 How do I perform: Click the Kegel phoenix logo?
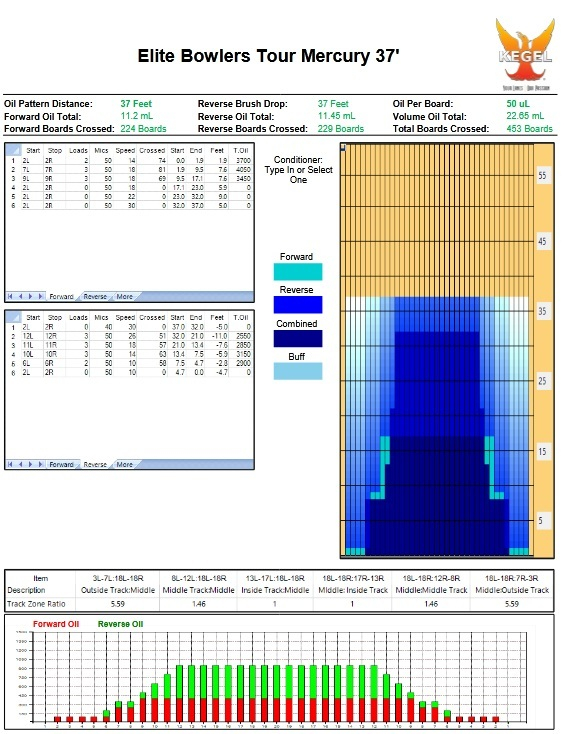point(526,54)
